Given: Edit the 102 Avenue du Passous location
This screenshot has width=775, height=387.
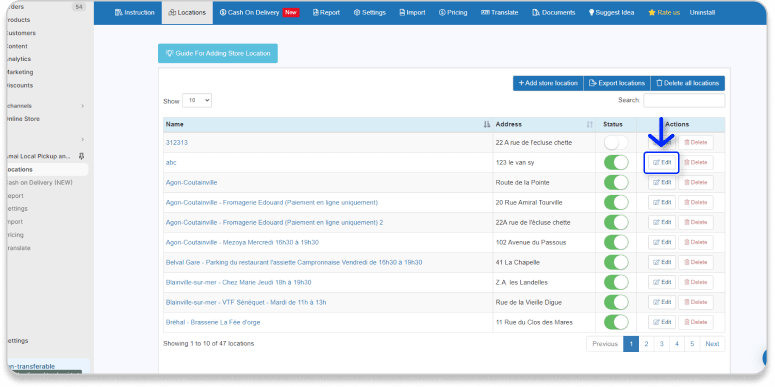Looking at the screenshot, I should (662, 242).
